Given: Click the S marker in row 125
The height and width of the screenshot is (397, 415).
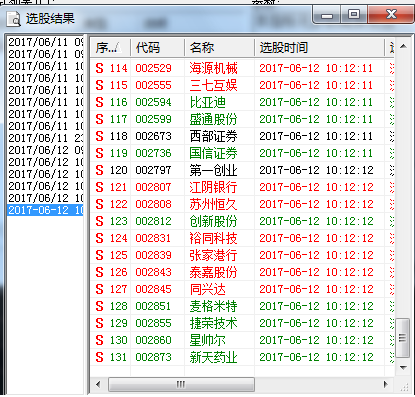Looking at the screenshot, I should [x=99, y=255].
